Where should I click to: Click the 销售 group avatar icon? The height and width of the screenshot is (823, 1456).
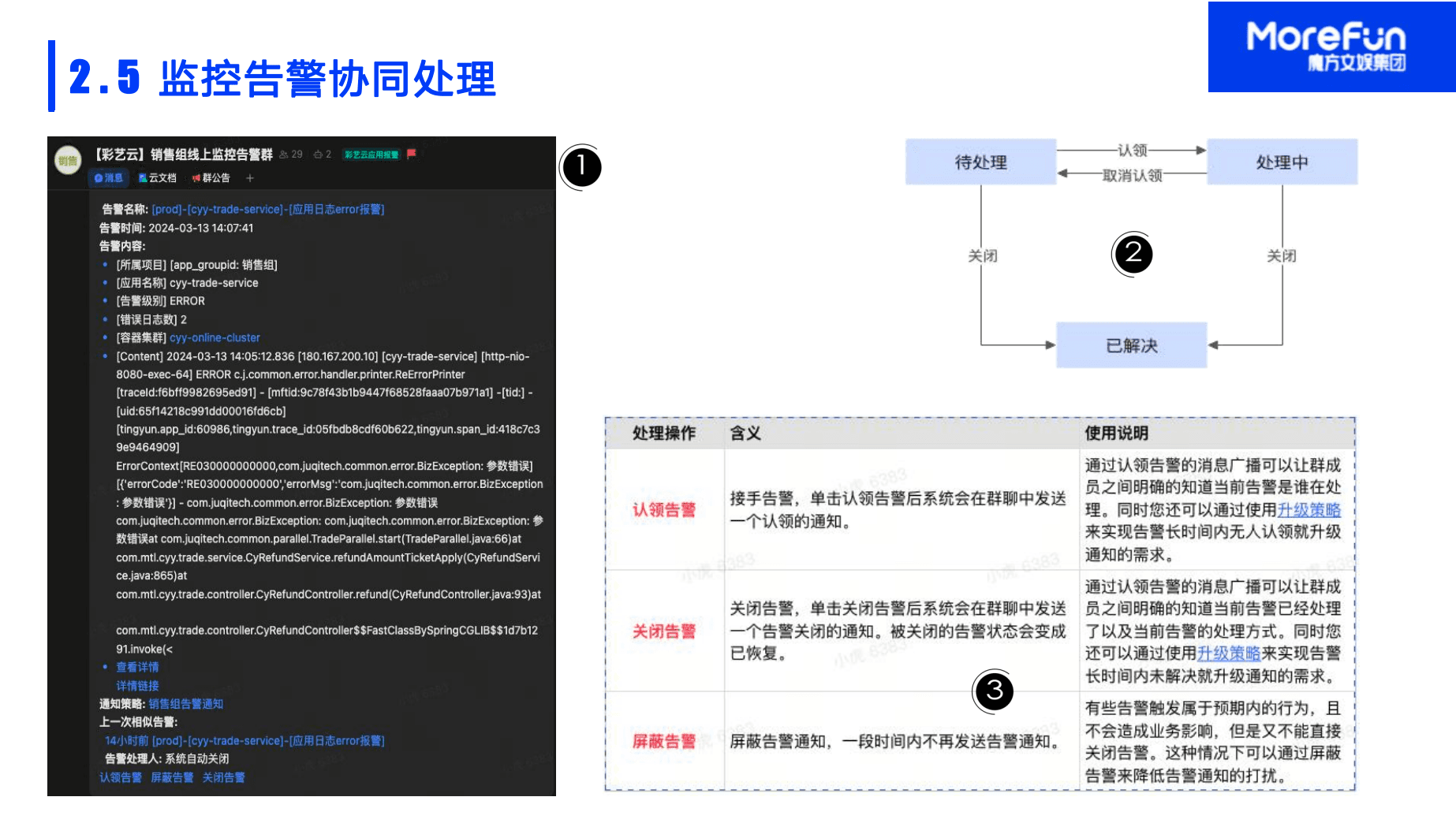tap(68, 160)
